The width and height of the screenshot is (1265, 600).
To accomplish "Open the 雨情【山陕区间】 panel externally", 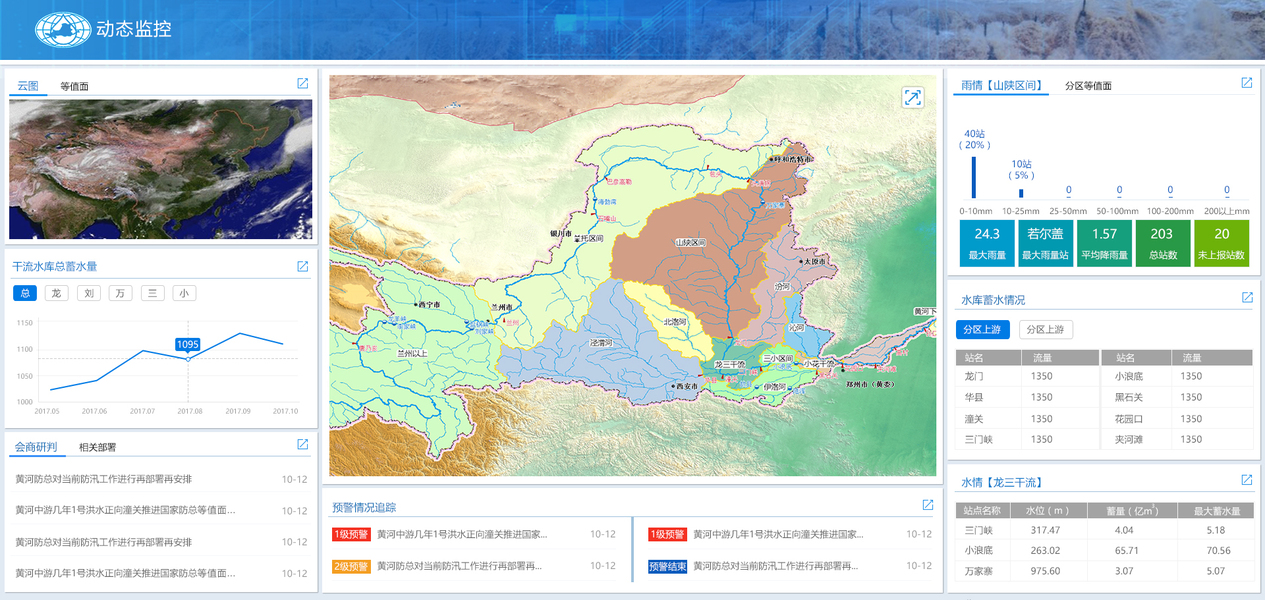I will 1247,83.
